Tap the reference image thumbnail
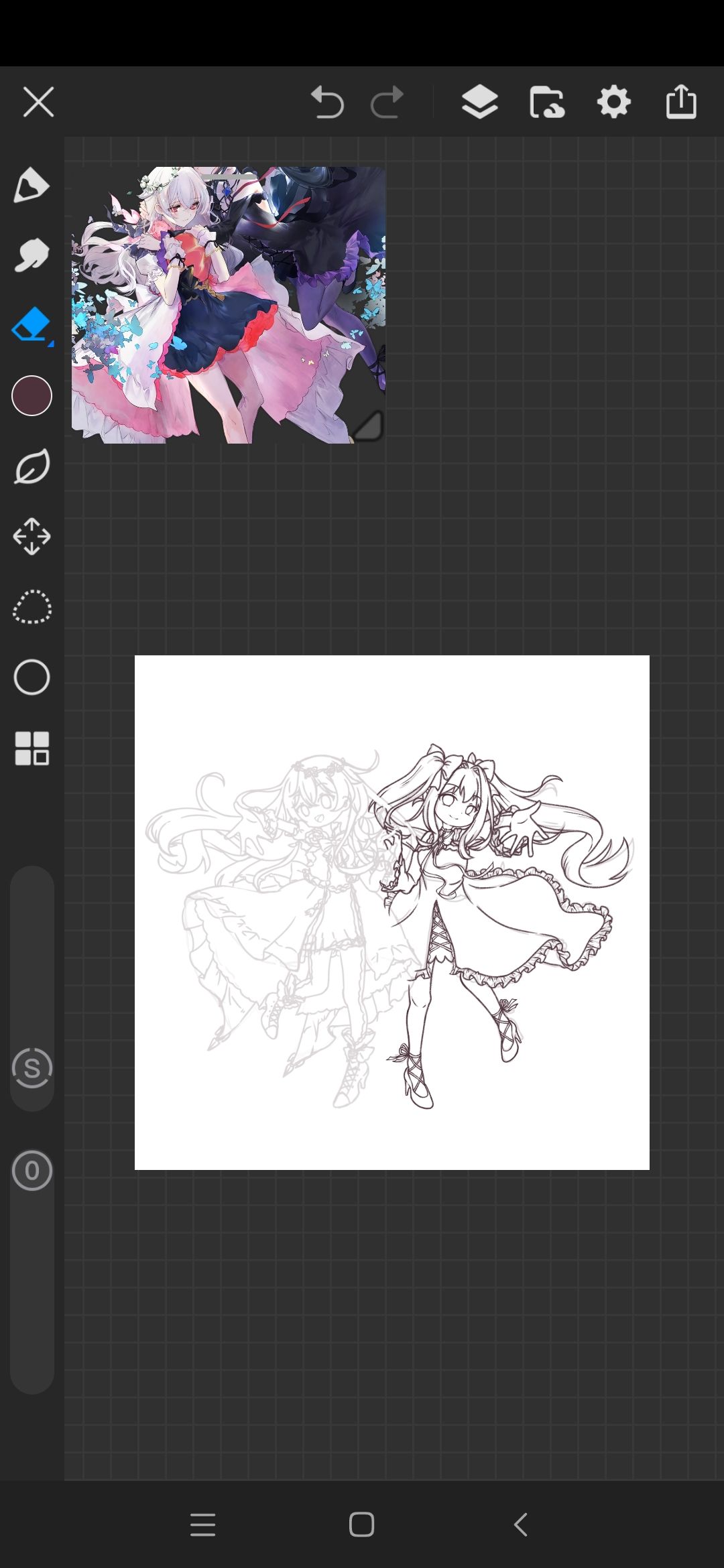724x1568 pixels. coord(228,305)
